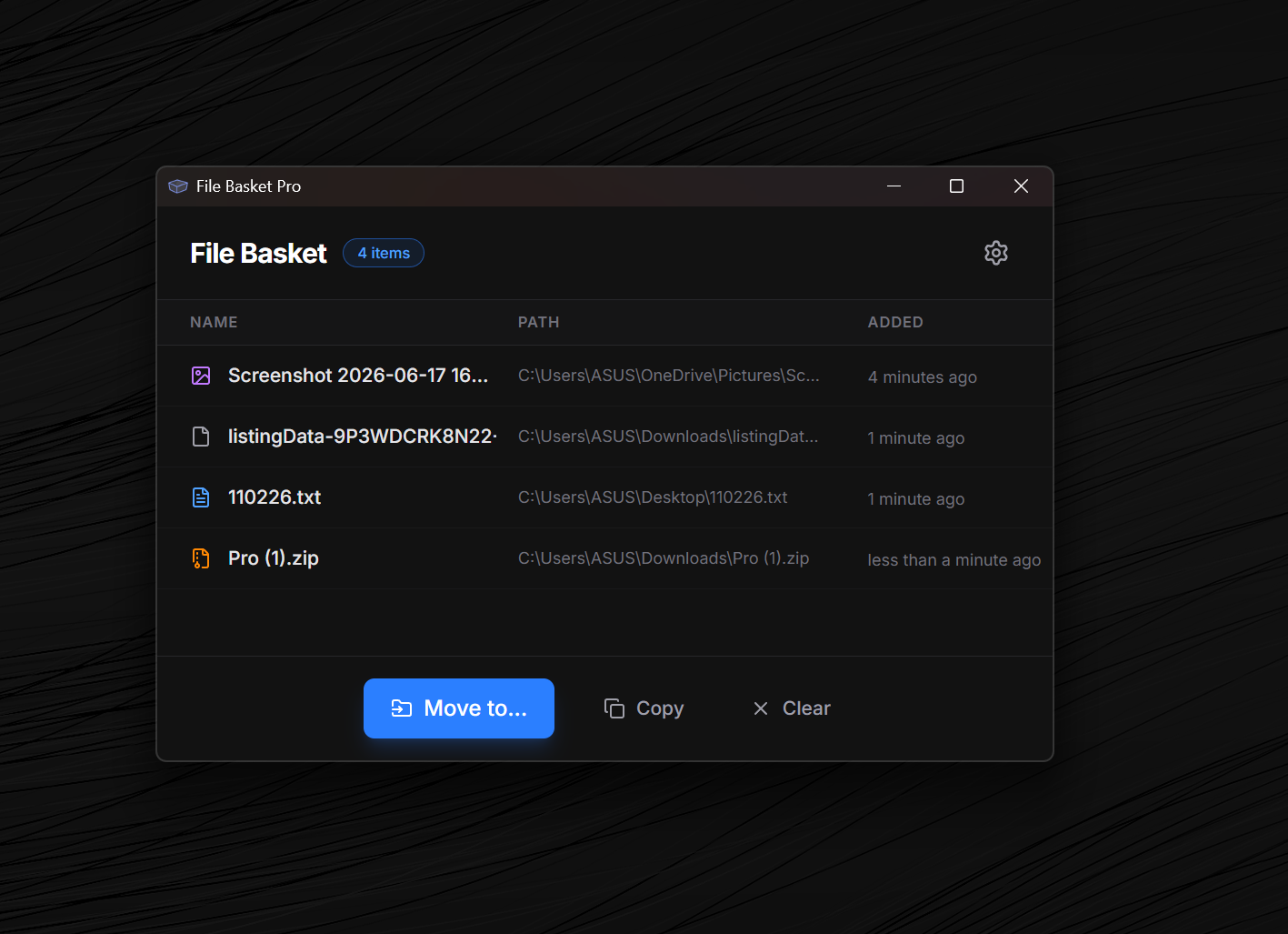Click the 'less than a minute ago' timestamp
This screenshot has width=1288, height=934.
[954, 560]
